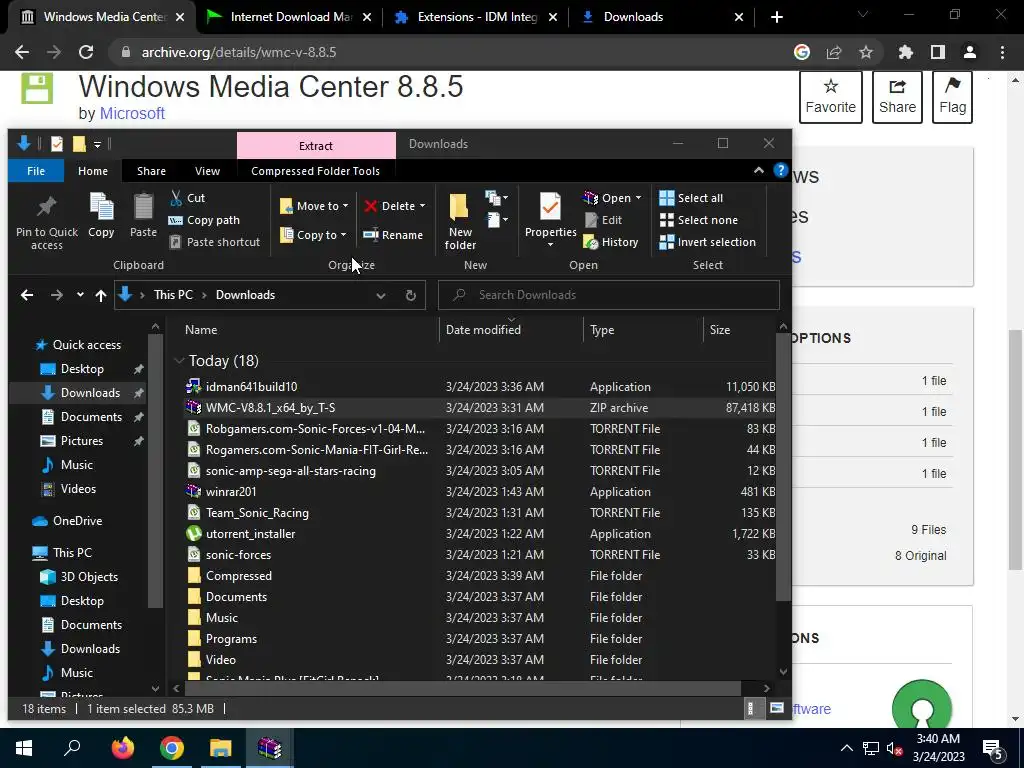Screen dimensions: 1024x768
Task: Open Microsoft author link
Action: pos(132,114)
